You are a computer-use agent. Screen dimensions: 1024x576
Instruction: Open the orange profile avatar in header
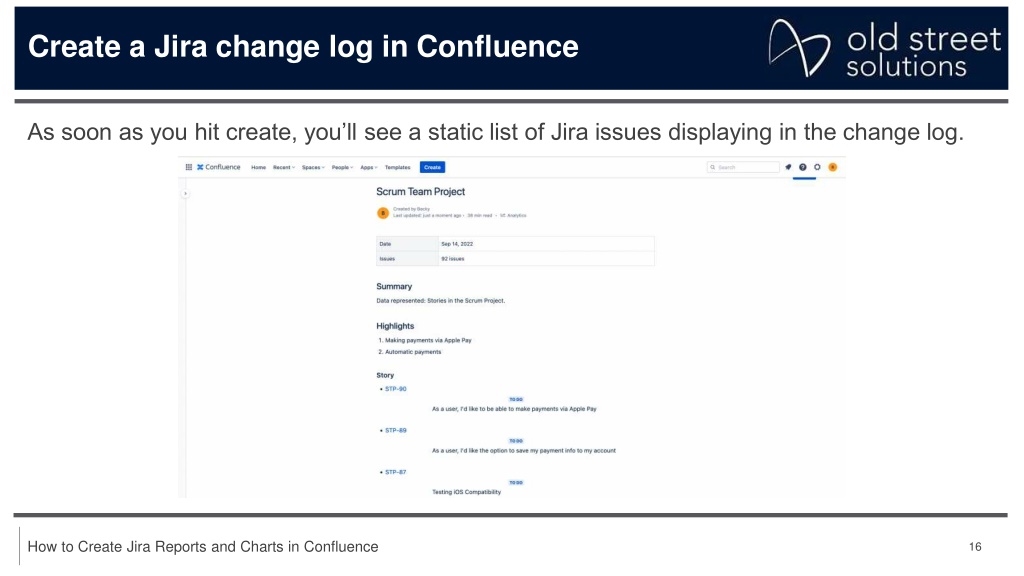[x=833, y=167]
